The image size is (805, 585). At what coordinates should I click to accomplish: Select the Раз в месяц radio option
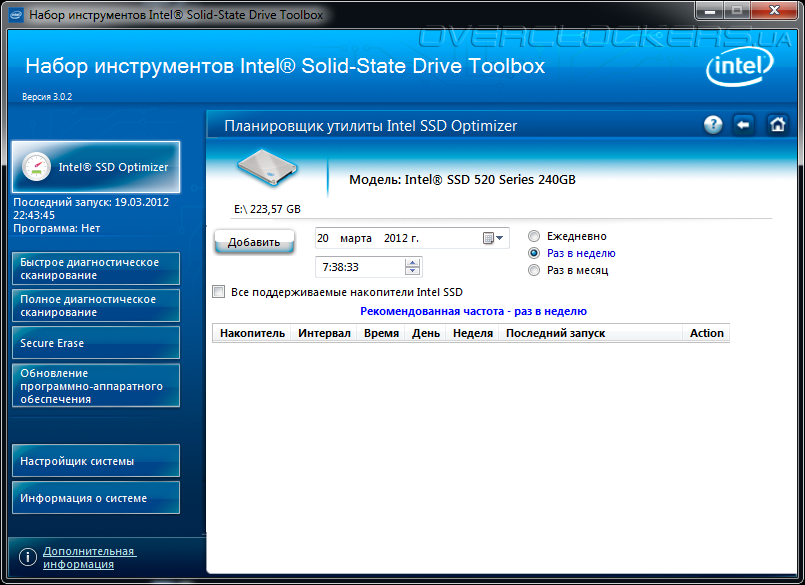point(534,270)
